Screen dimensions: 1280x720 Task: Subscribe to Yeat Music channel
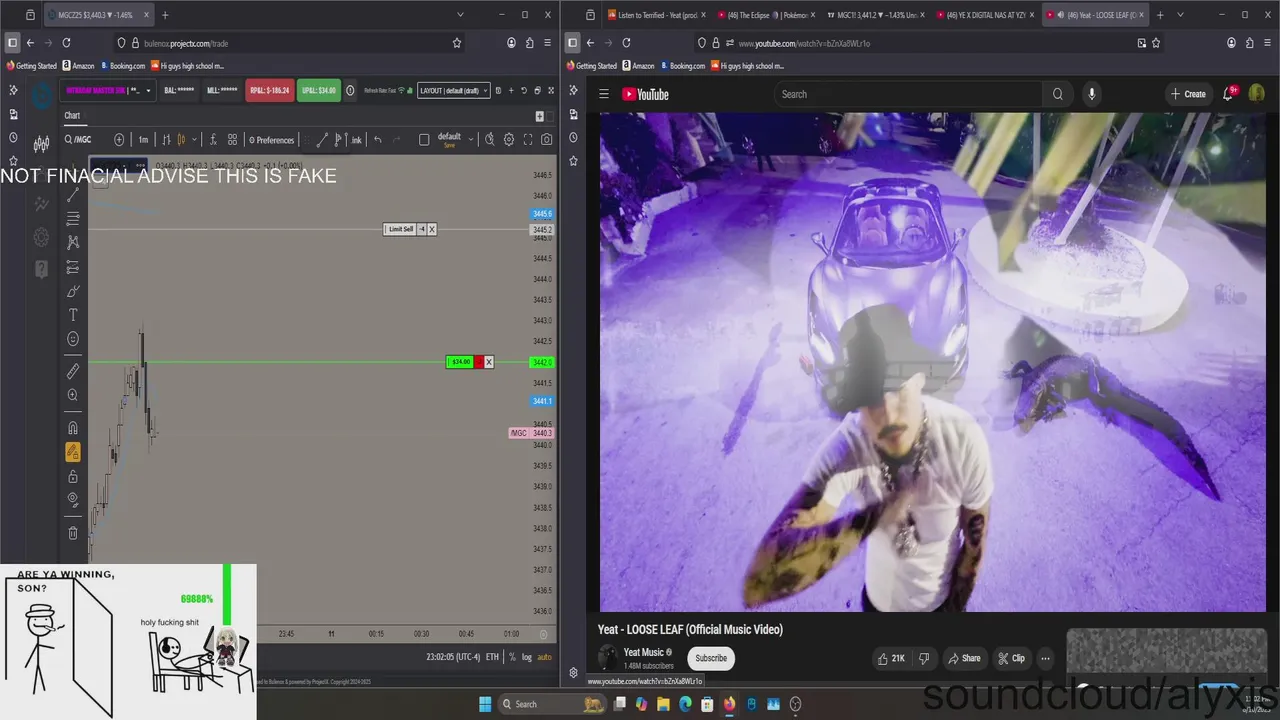coord(711,658)
